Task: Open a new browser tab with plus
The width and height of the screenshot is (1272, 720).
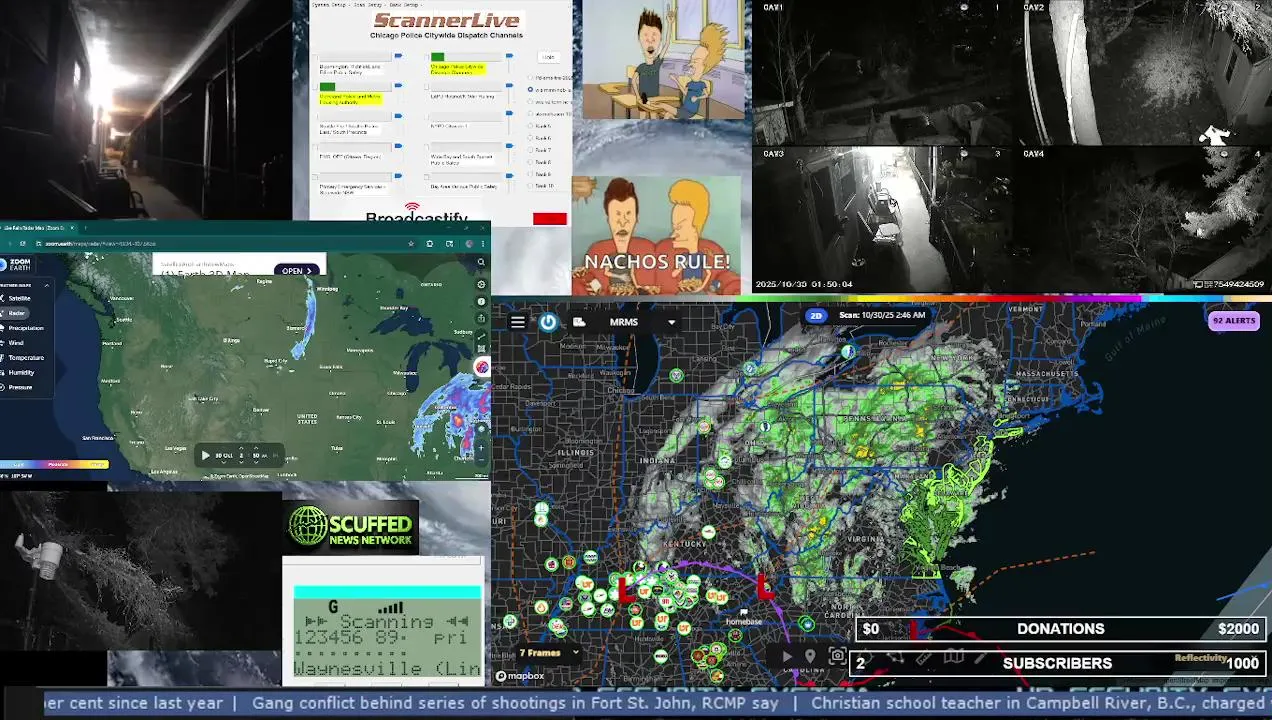Action: pyautogui.click(x=86, y=228)
